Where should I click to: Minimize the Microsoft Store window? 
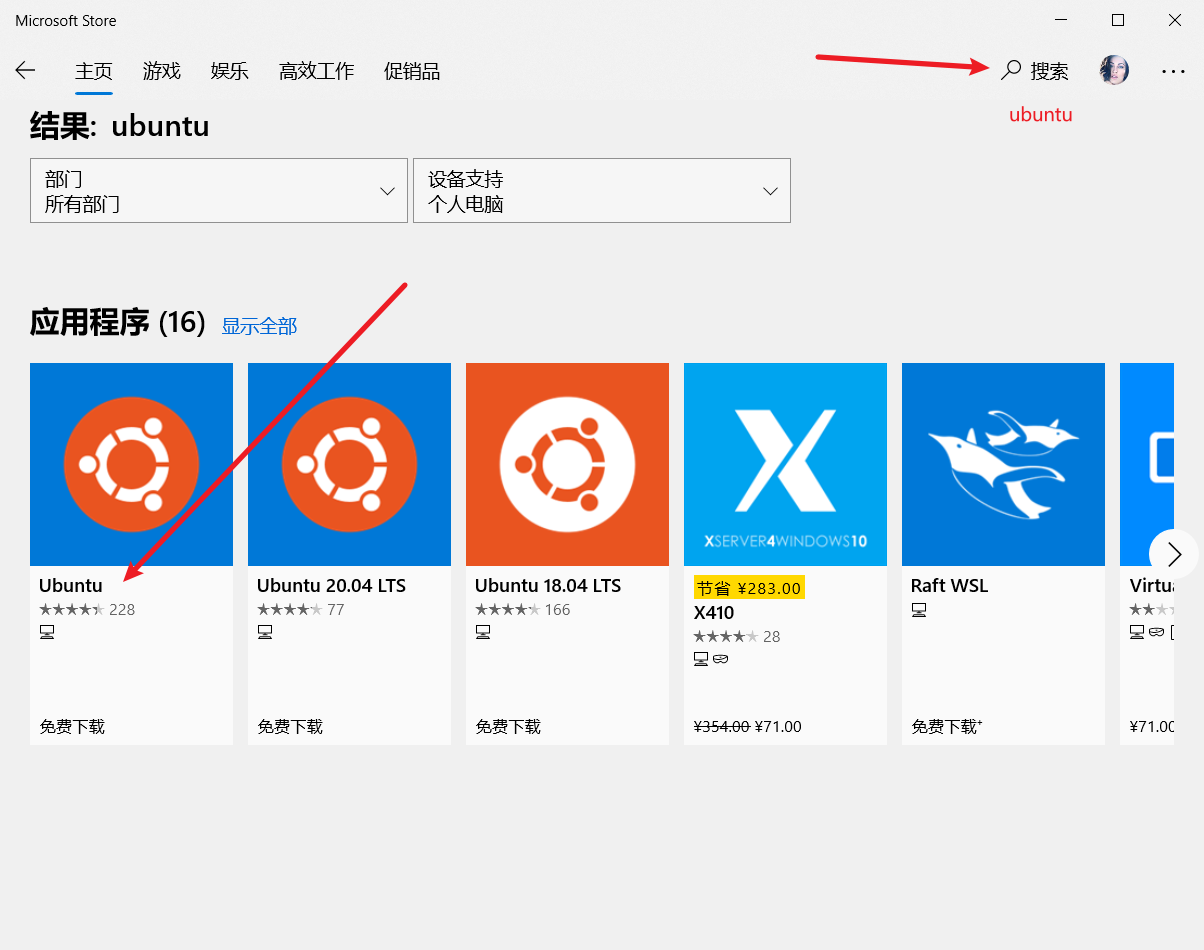[1060, 20]
